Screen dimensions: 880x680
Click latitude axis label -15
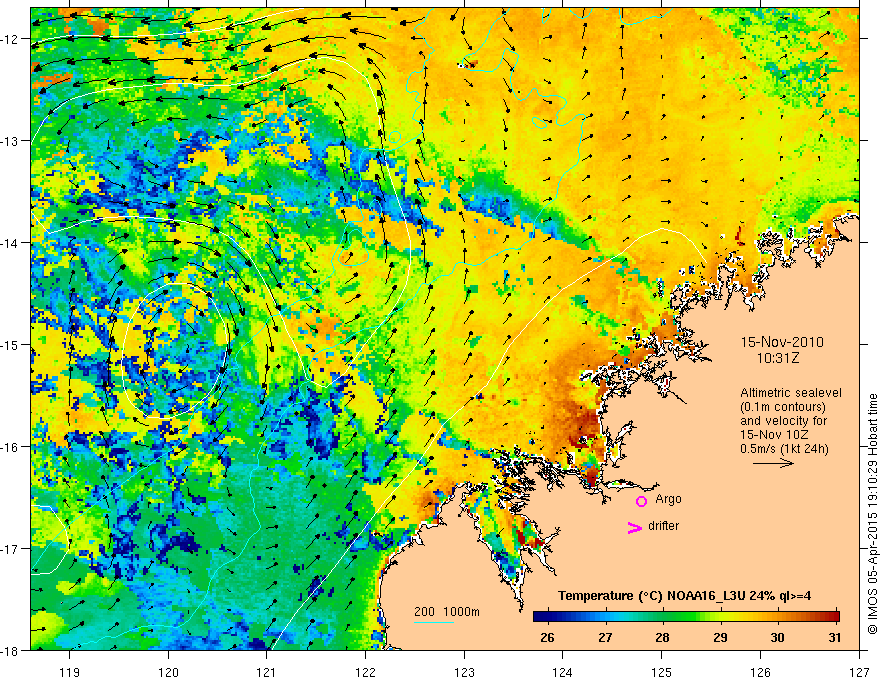[10, 344]
